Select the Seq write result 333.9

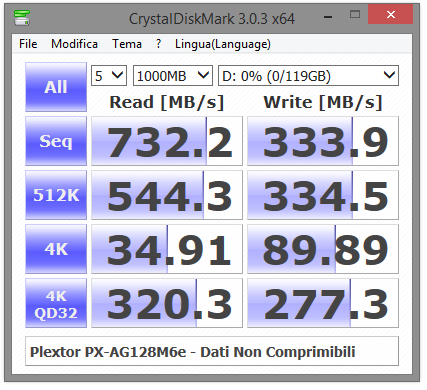pyautogui.click(x=323, y=141)
